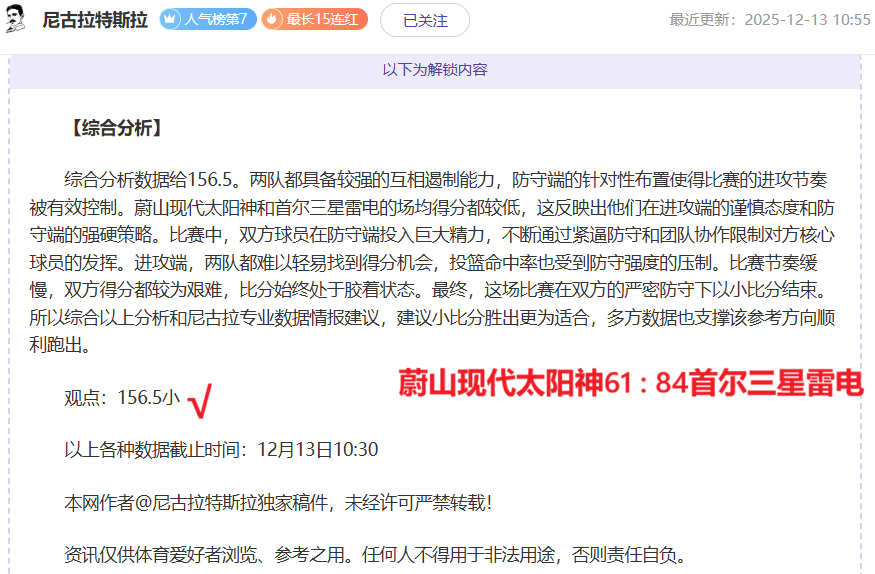
Task: Click the author avatar portrait
Action: pos(16,19)
